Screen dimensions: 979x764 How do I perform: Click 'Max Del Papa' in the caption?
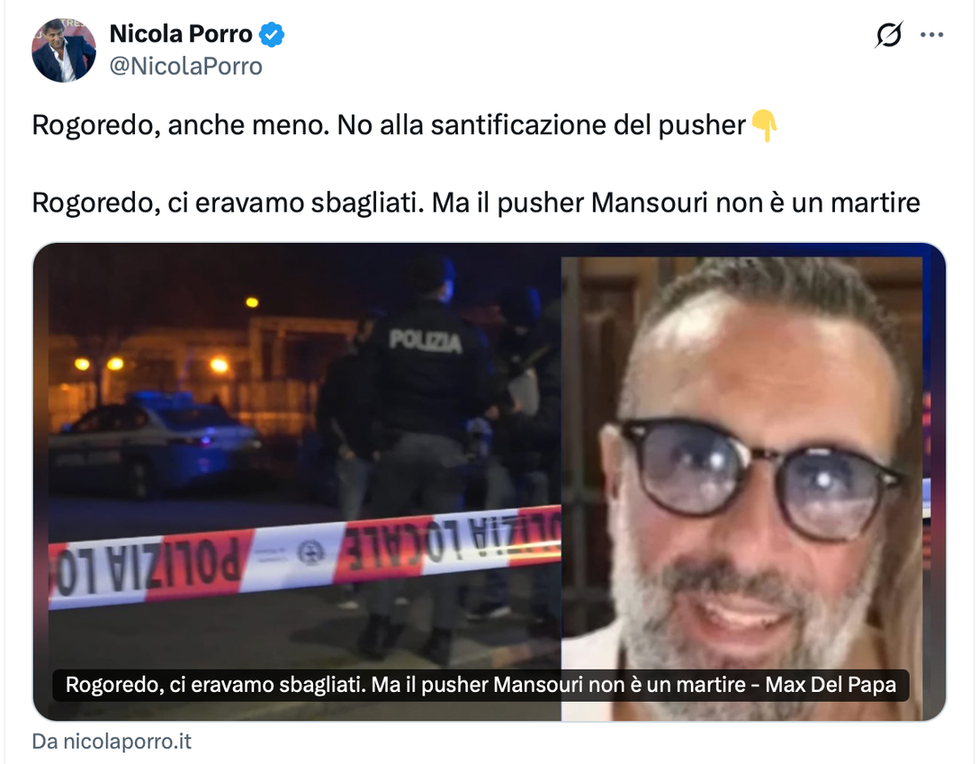(830, 685)
